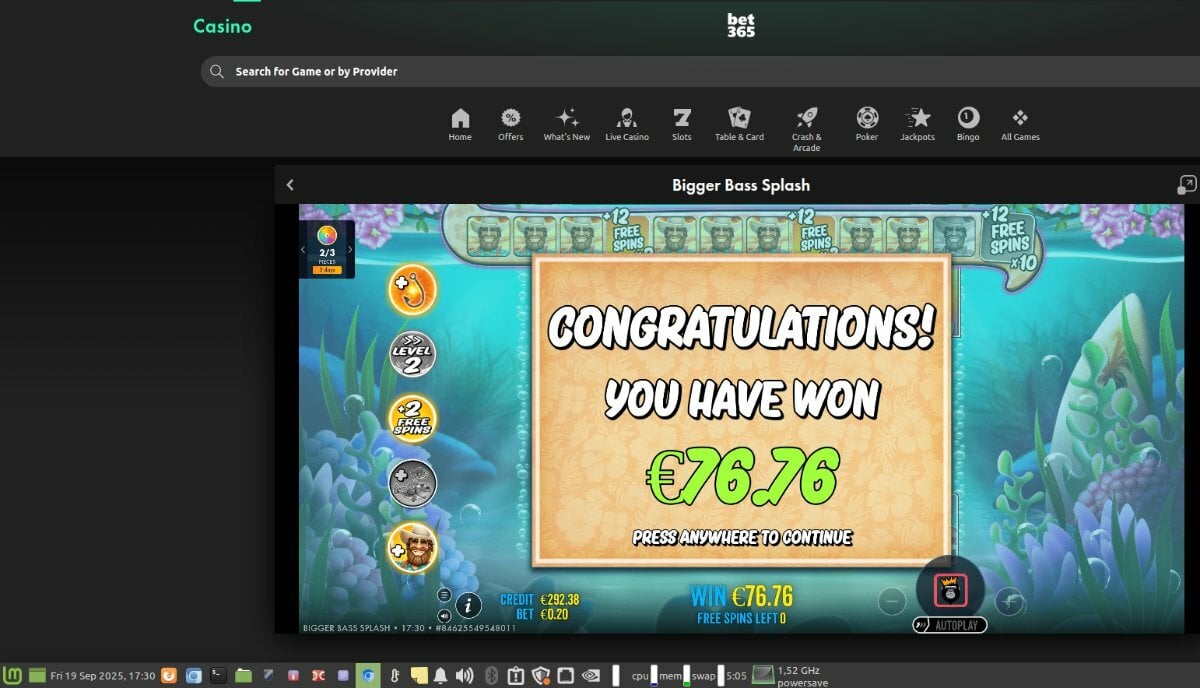Select the extra fisherman modifier
Image resolution: width=1200 pixels, height=688 pixels.
tap(412, 548)
